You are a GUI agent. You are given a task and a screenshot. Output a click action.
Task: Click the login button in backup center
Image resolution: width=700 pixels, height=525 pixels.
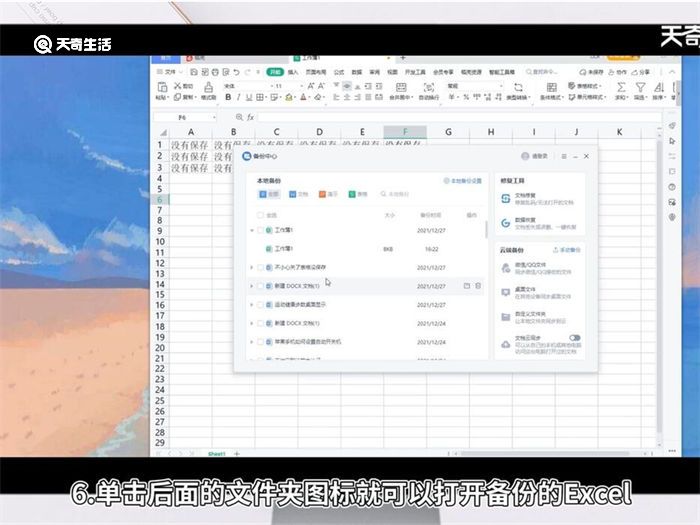[534, 156]
